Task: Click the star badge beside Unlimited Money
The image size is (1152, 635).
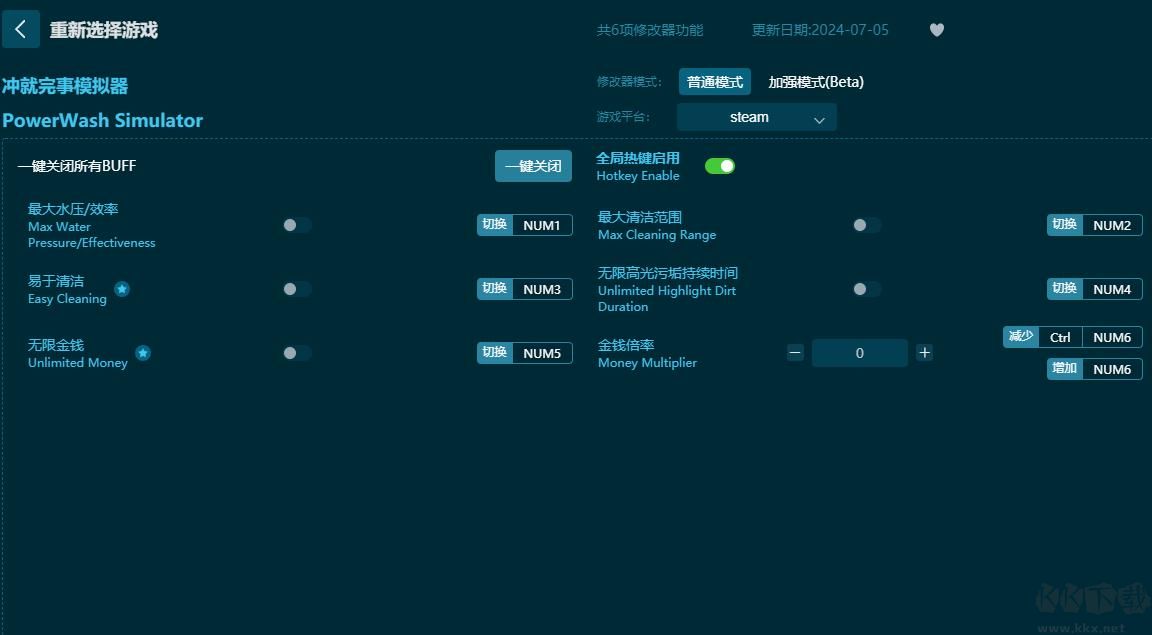Action: [143, 353]
